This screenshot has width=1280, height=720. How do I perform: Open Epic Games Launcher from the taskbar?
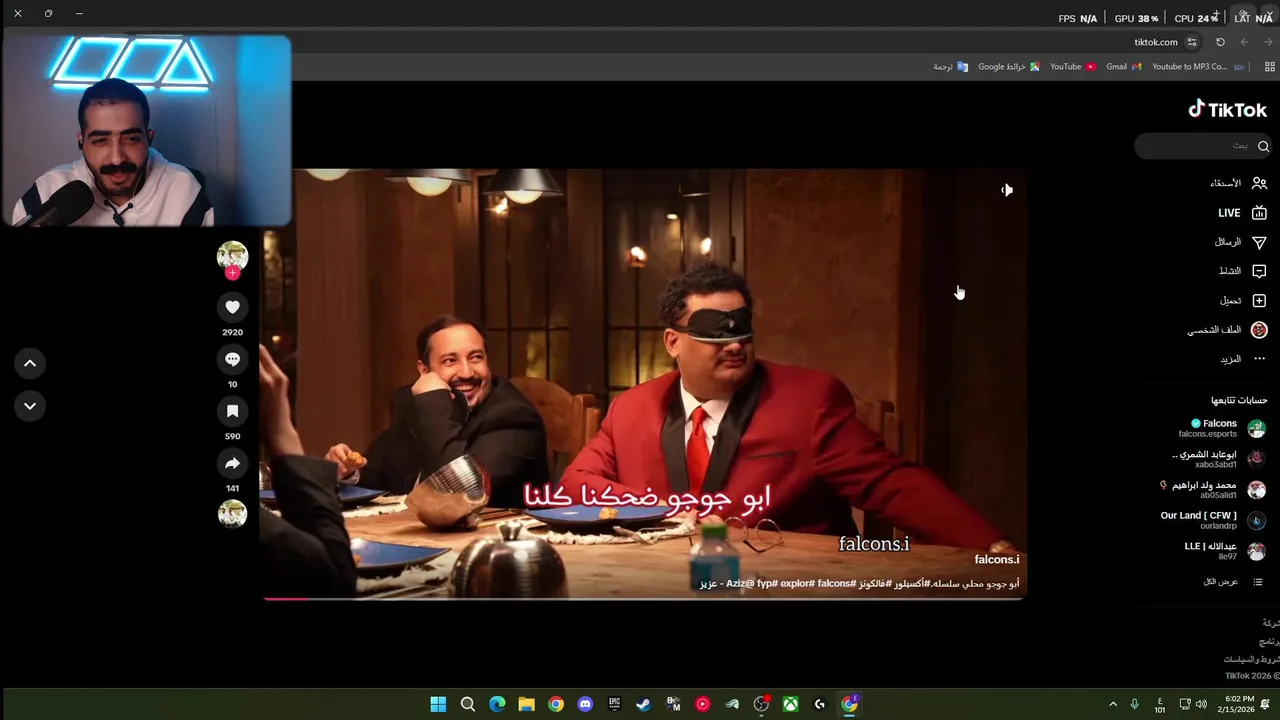(614, 704)
